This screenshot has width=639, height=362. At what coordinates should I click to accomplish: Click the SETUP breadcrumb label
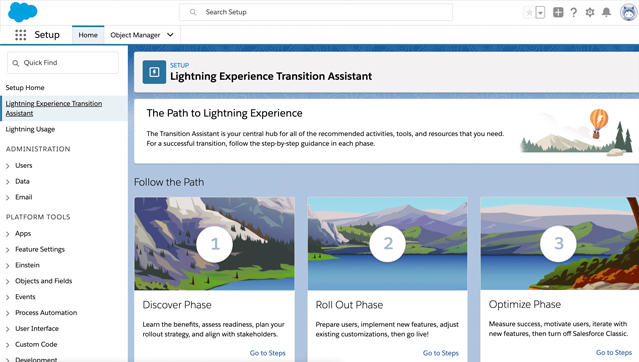[179, 65]
